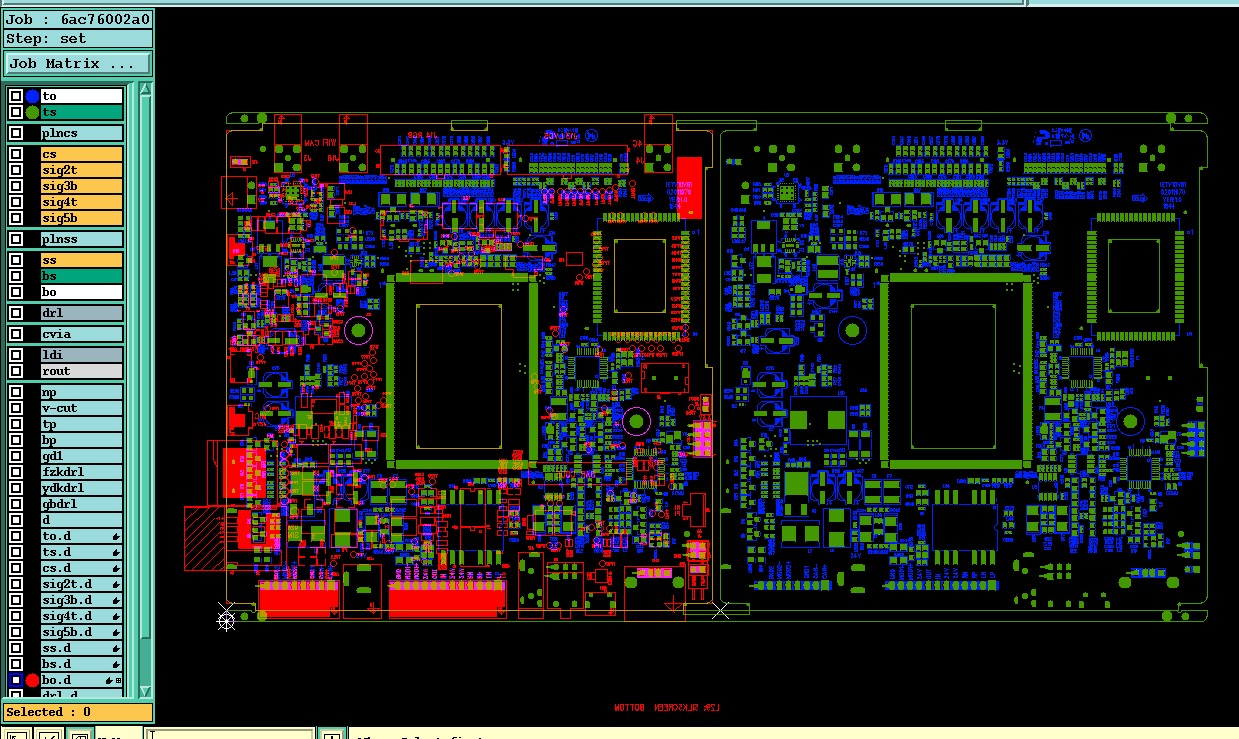
Task: Select the bo layer name
Action: click(x=81, y=292)
